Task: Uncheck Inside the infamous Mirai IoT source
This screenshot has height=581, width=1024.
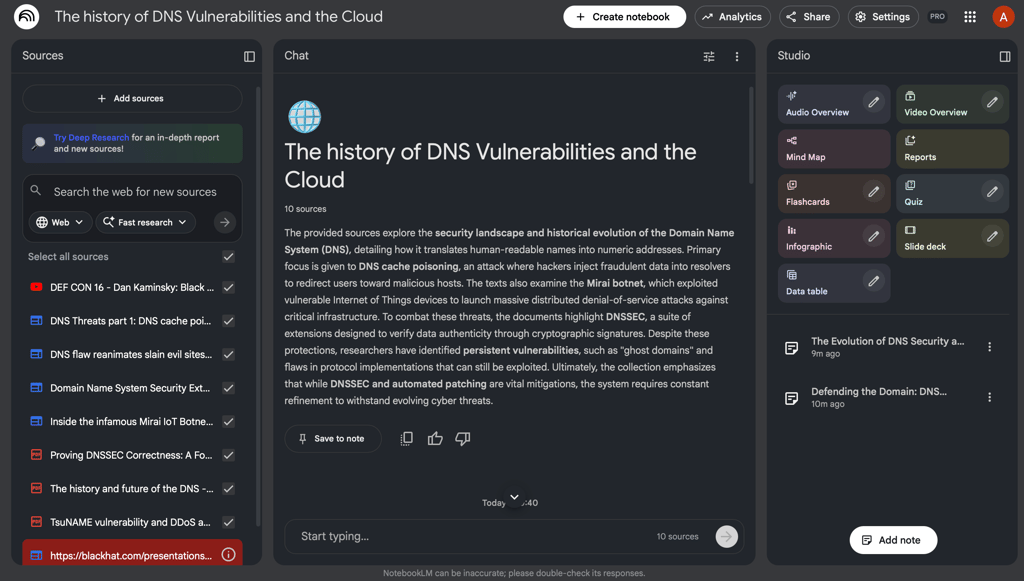Action: tap(229, 422)
